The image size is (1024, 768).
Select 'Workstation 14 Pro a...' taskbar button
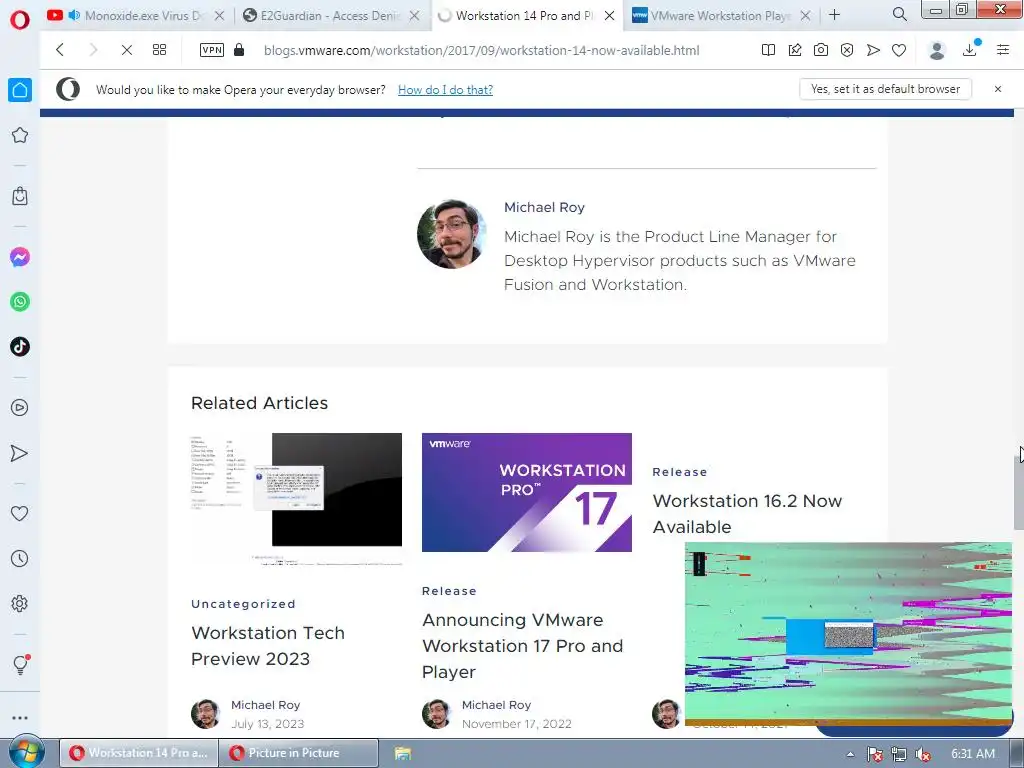138,753
